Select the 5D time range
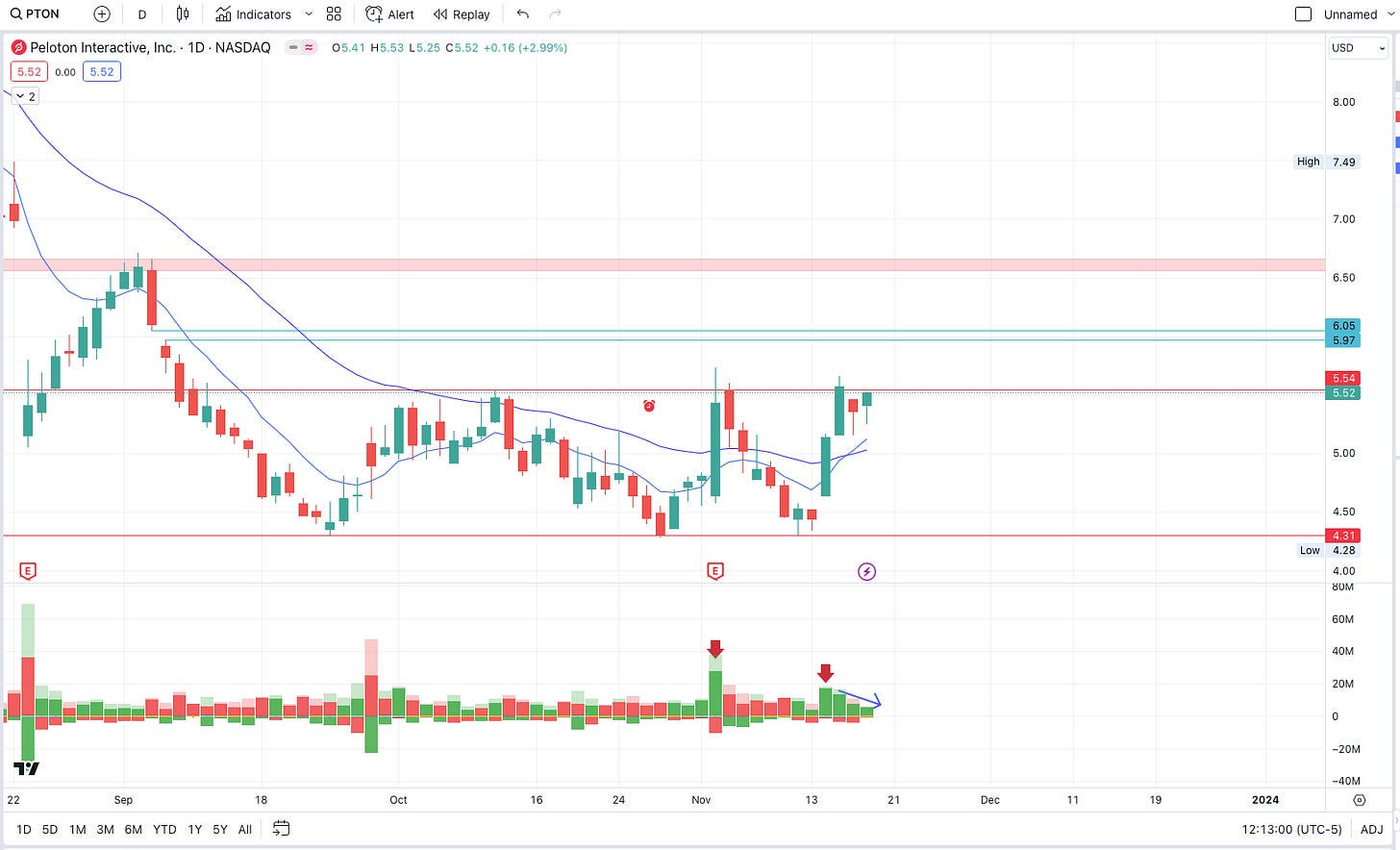 pyautogui.click(x=50, y=829)
